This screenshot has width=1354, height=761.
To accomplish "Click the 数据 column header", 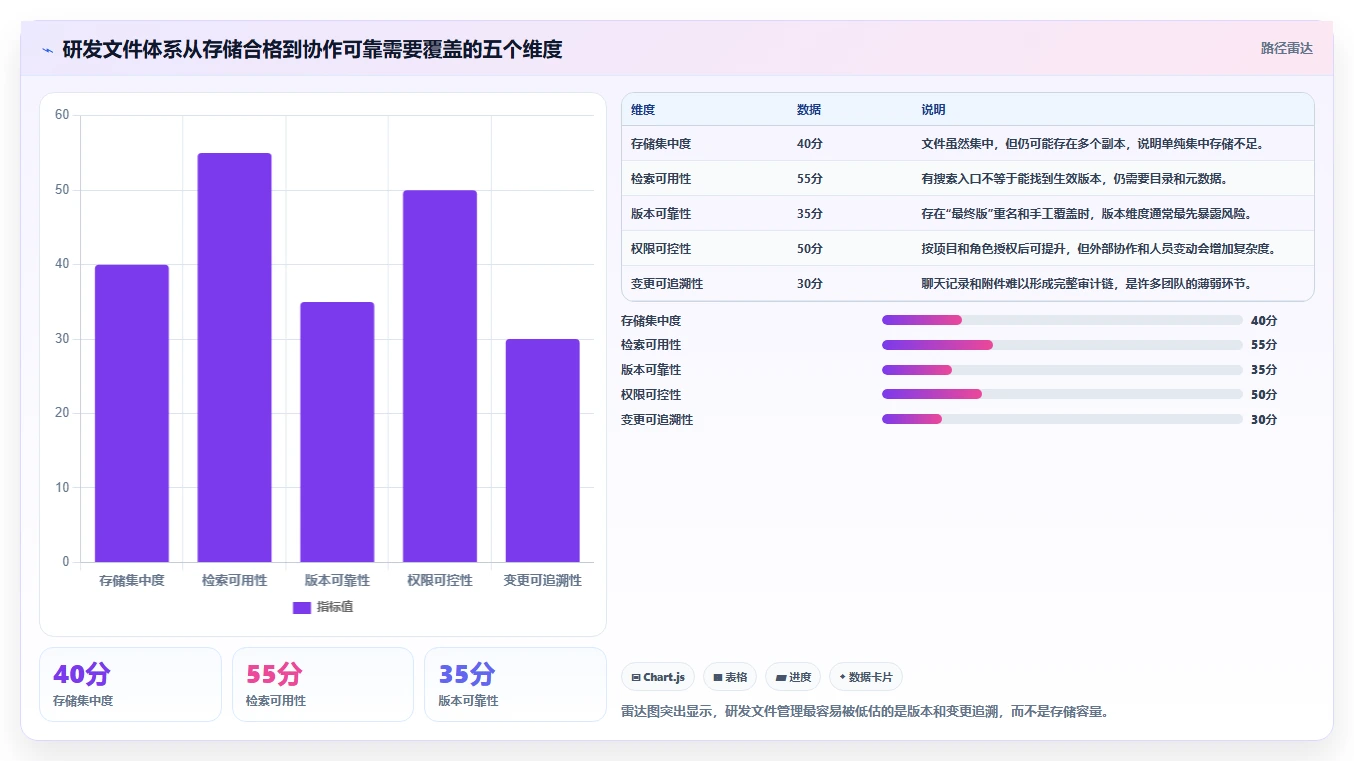I will (x=809, y=110).
